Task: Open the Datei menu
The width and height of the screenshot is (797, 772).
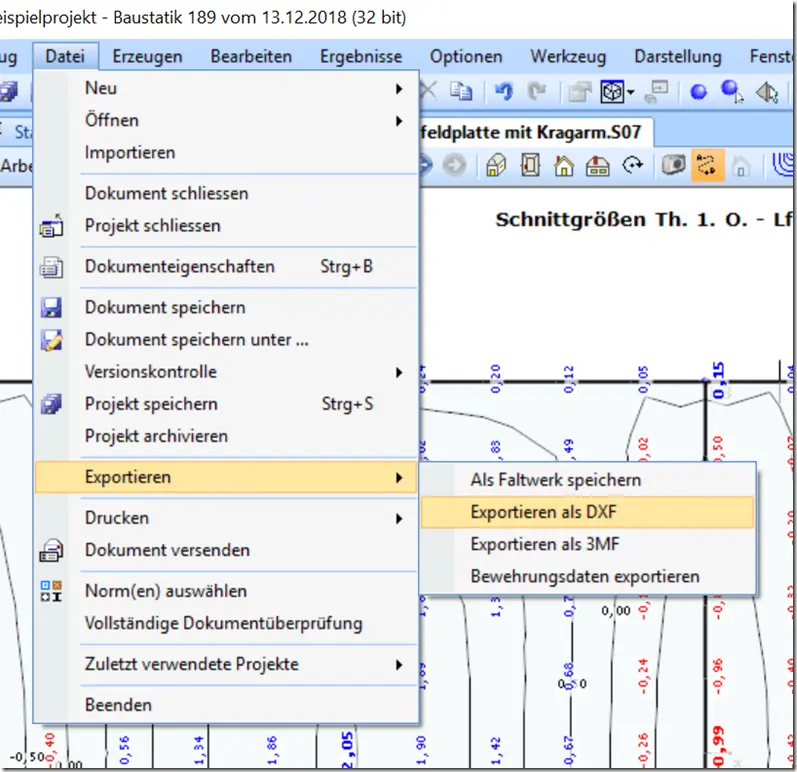Action: pyautogui.click(x=65, y=56)
